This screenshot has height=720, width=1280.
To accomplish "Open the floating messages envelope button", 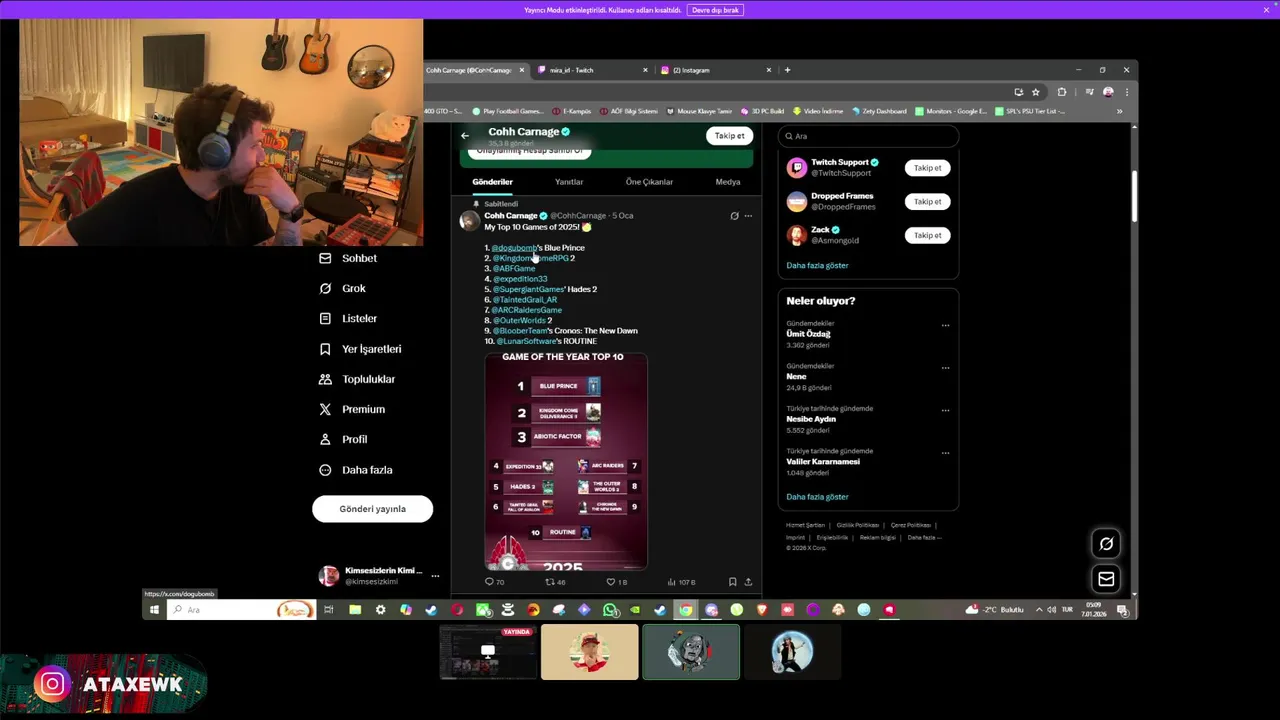I will [1106, 579].
